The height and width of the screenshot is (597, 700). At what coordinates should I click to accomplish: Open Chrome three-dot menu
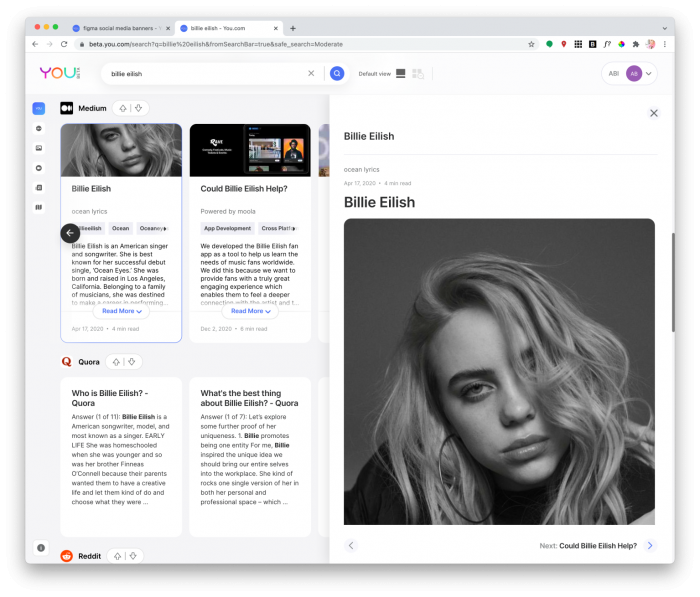tap(665, 44)
